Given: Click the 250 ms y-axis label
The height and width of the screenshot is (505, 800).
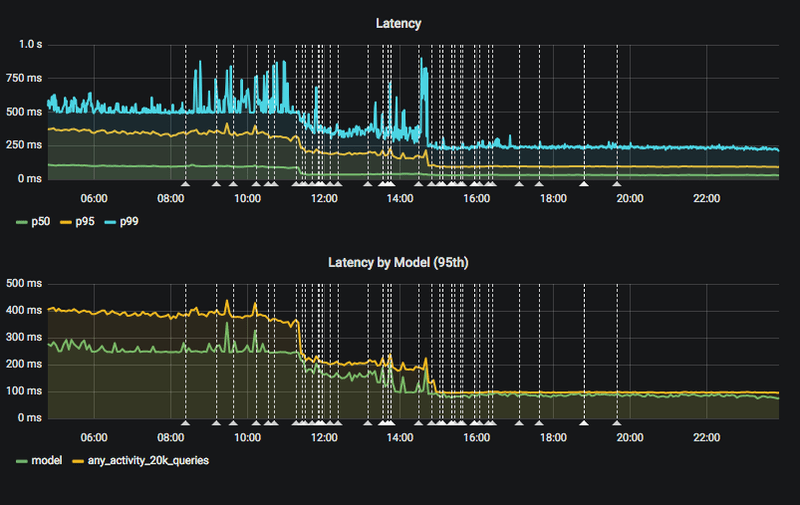Looking at the screenshot, I should point(24,145).
